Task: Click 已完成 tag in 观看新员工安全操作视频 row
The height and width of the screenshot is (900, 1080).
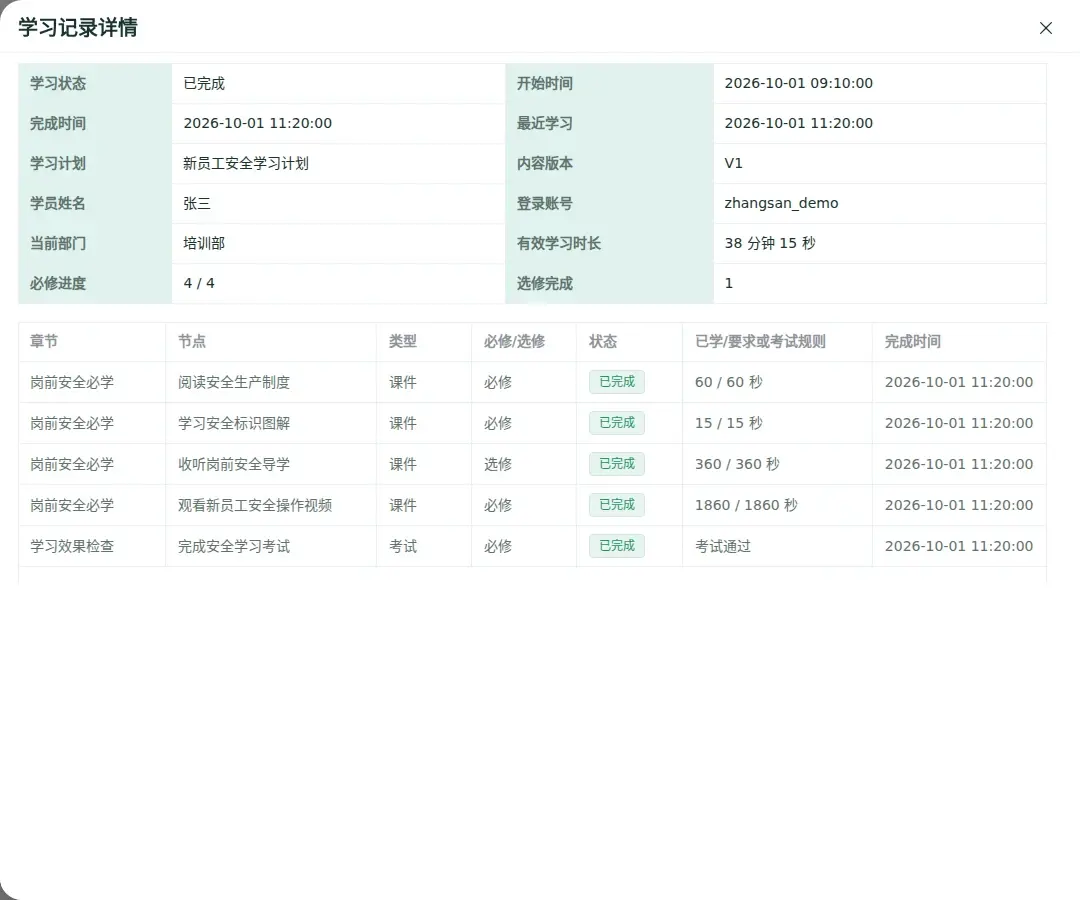Action: 617,505
